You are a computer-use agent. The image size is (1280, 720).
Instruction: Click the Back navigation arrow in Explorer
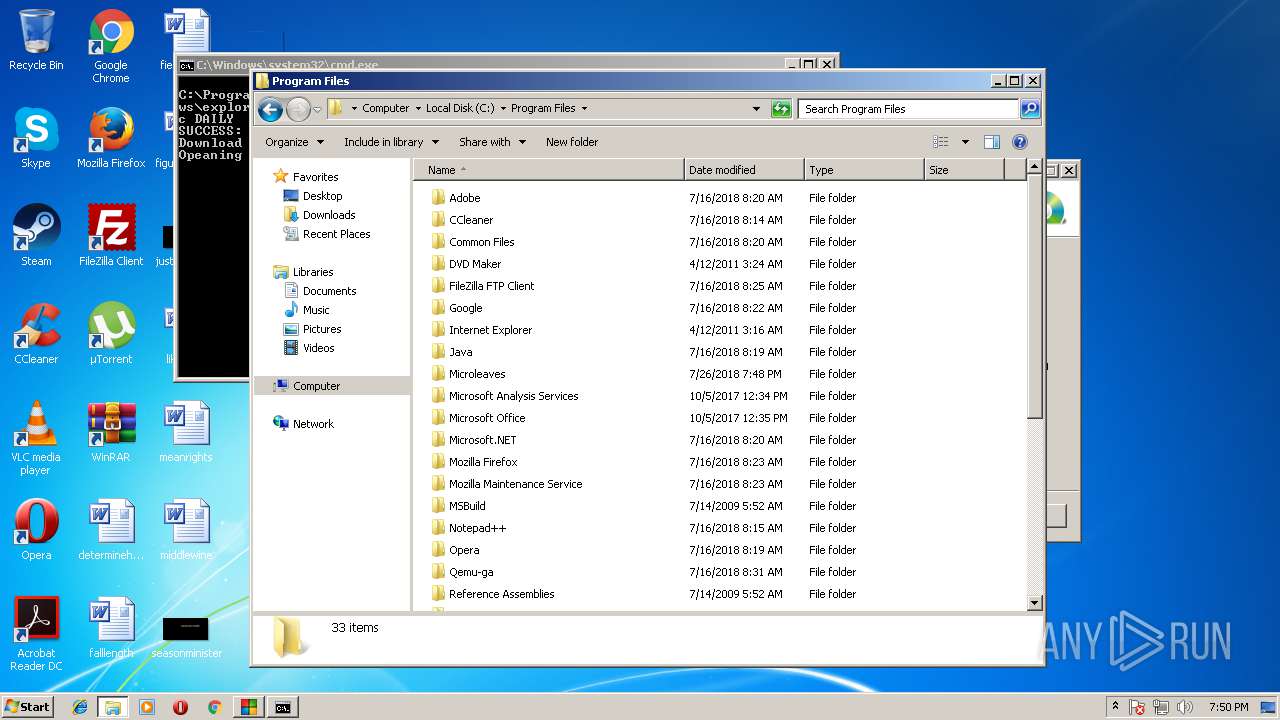coord(270,109)
